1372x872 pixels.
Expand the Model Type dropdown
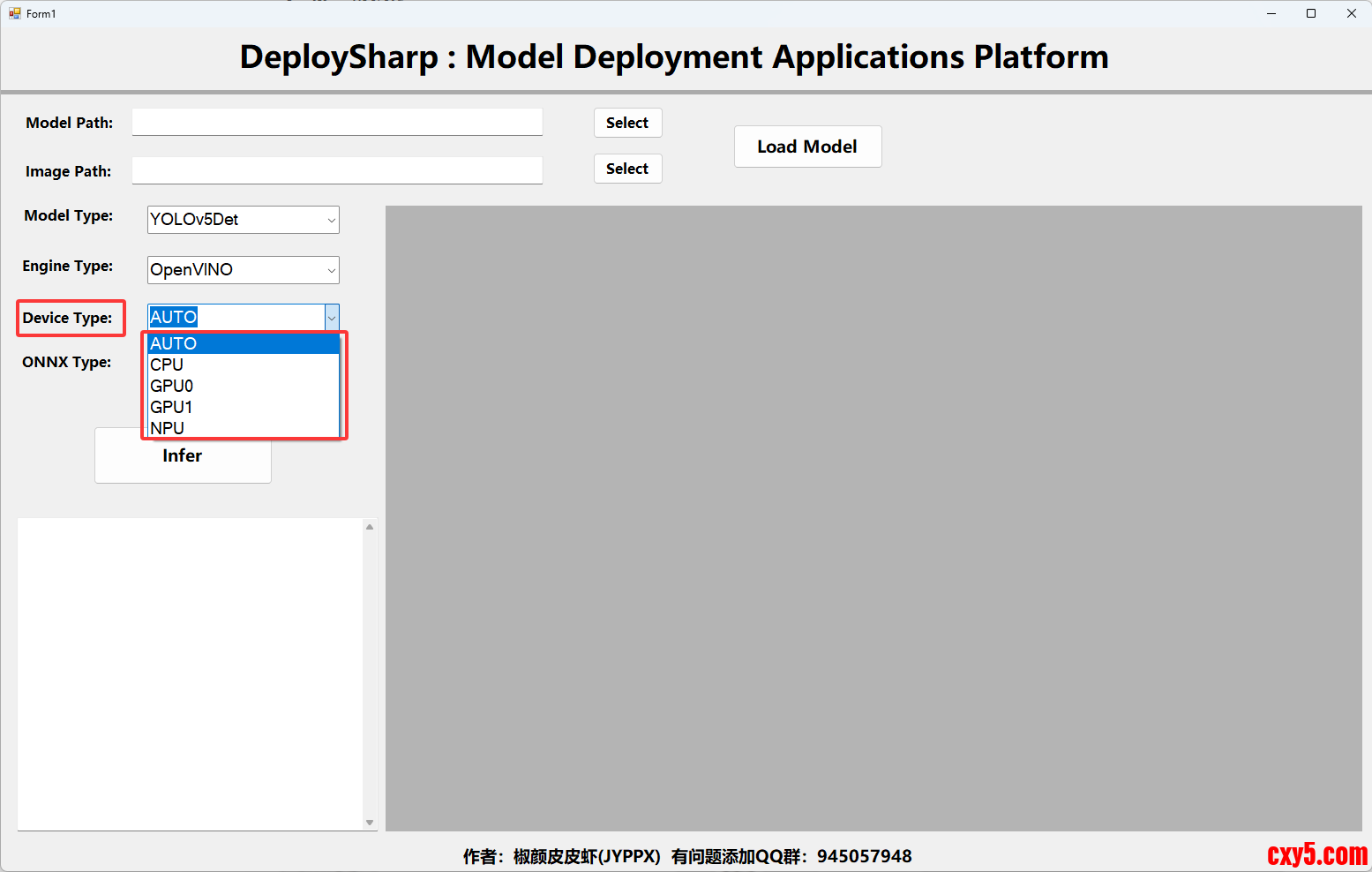(x=331, y=220)
